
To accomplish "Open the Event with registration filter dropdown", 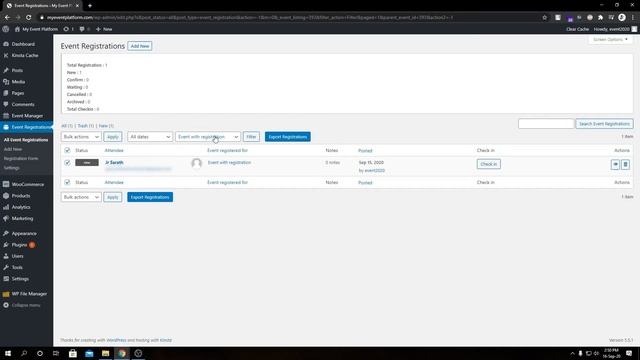I will (208, 137).
